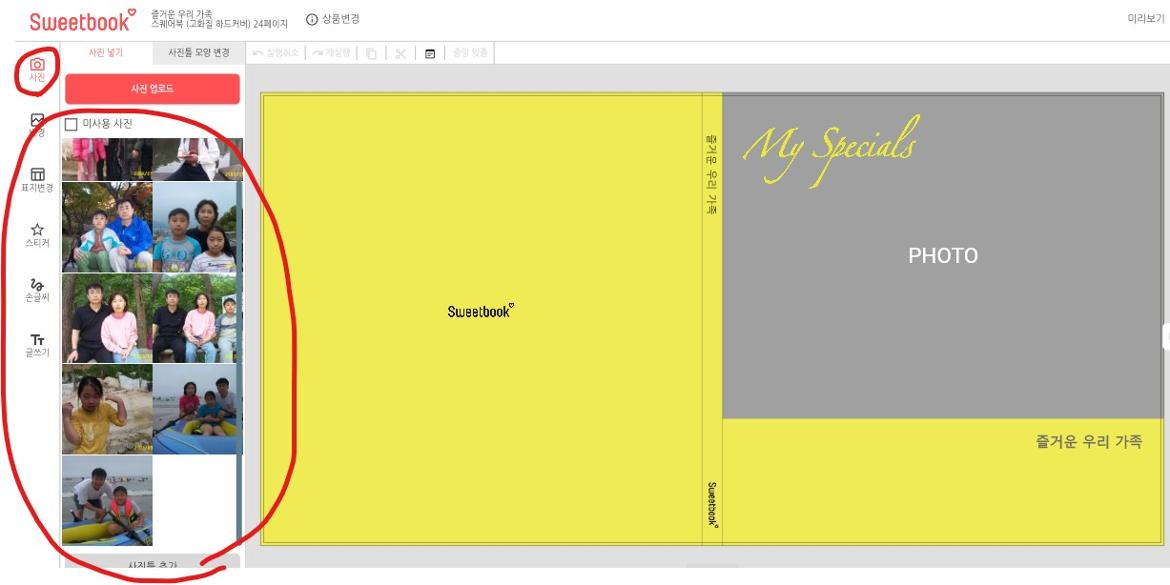Image resolution: width=1170 pixels, height=585 pixels.
Task: Select the 글쓰기 text writing tool
Action: coord(37,345)
